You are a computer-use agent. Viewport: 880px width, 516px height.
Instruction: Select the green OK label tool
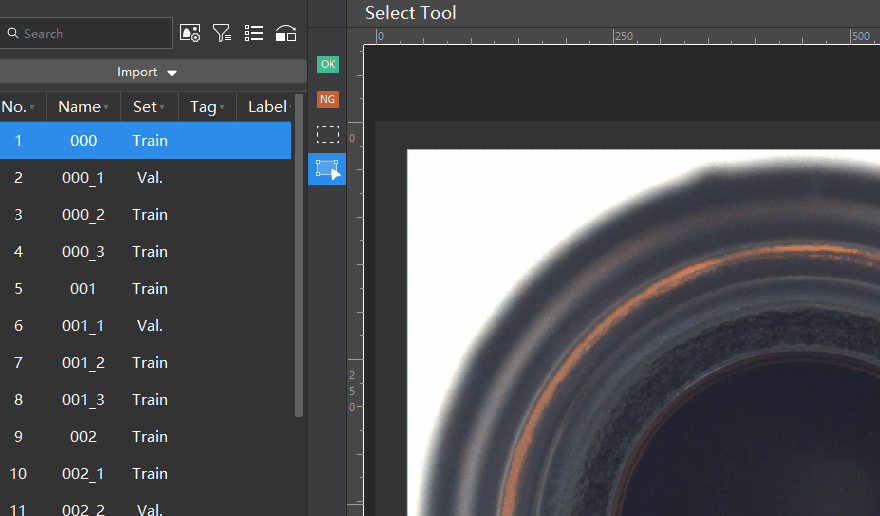click(x=328, y=65)
